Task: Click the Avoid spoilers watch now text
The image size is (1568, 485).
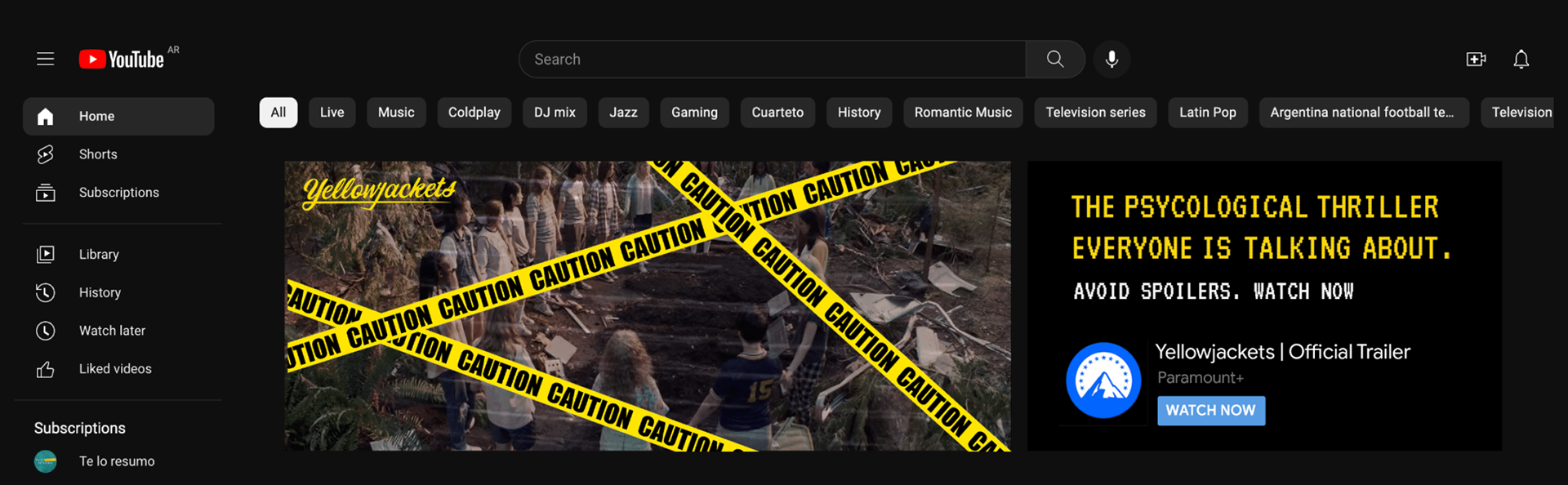Action: click(1214, 291)
